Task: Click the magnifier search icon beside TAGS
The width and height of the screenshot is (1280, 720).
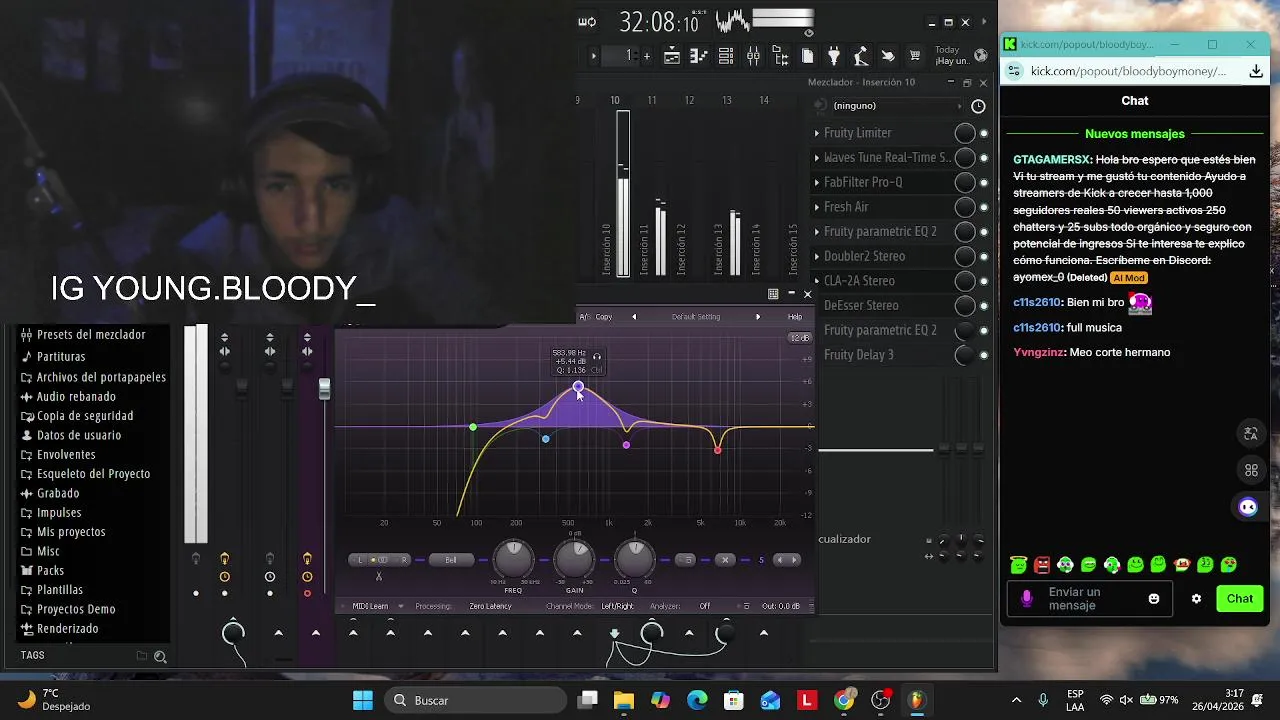Action: click(160, 657)
